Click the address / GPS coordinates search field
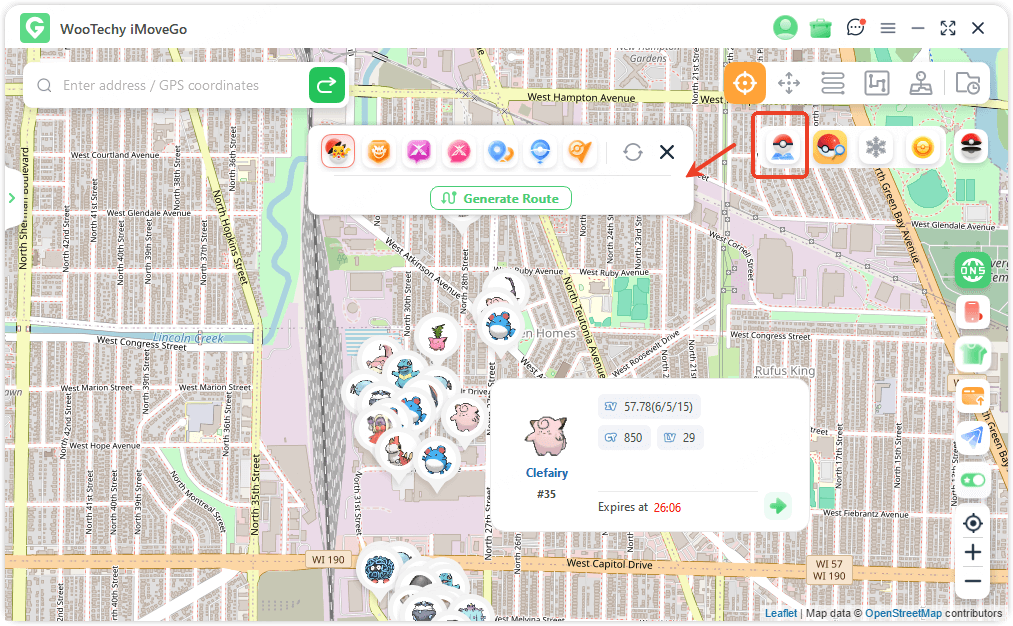1013x626 pixels. (180, 86)
